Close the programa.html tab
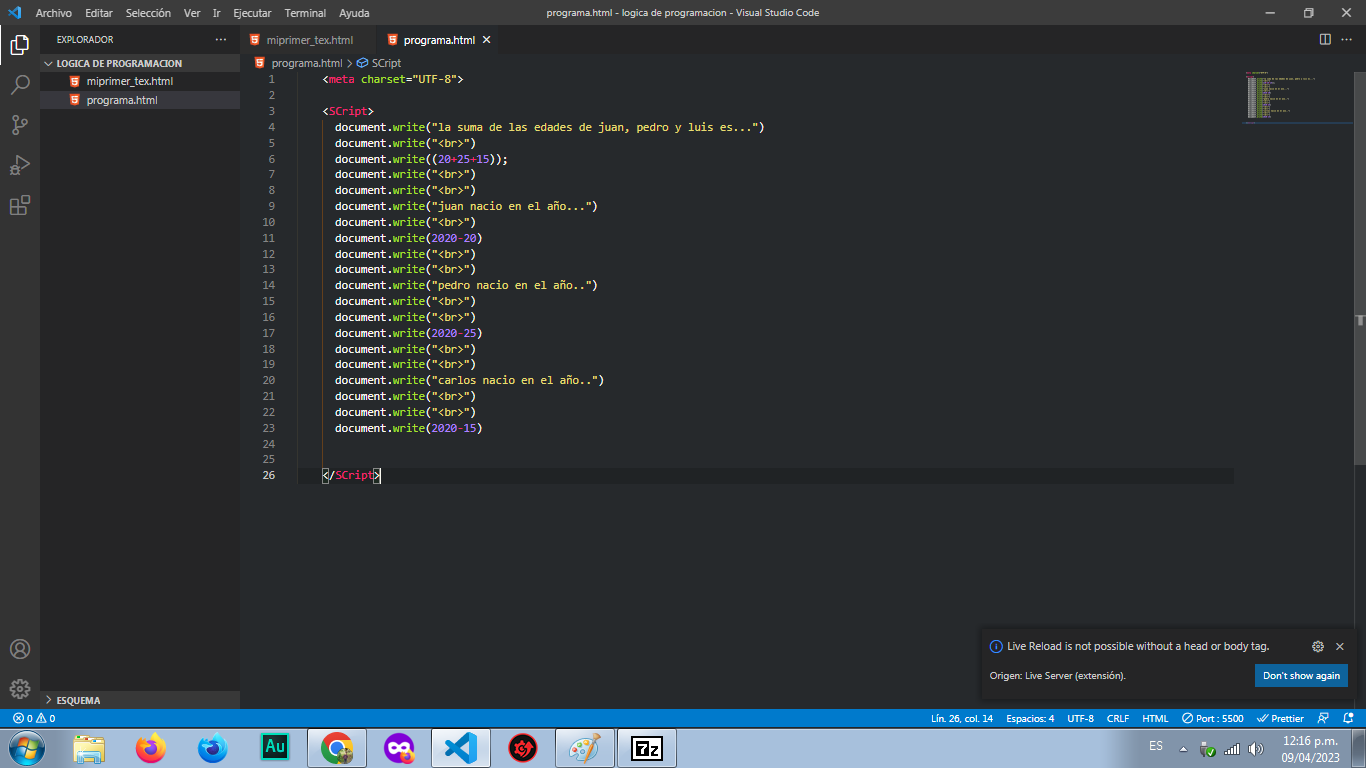Image resolution: width=1366 pixels, height=768 pixels. [x=487, y=40]
